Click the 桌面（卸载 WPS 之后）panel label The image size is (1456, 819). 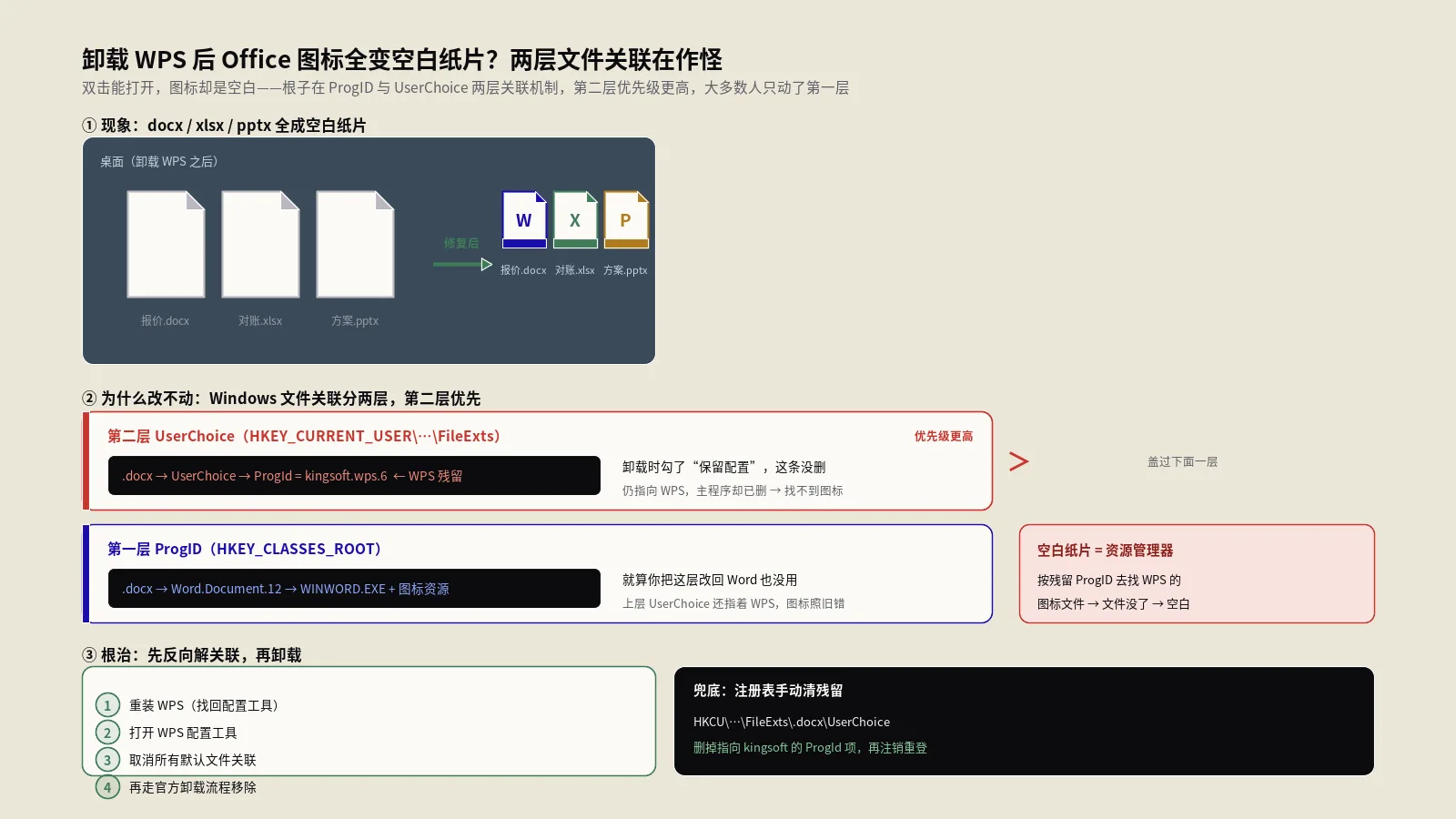tap(159, 161)
